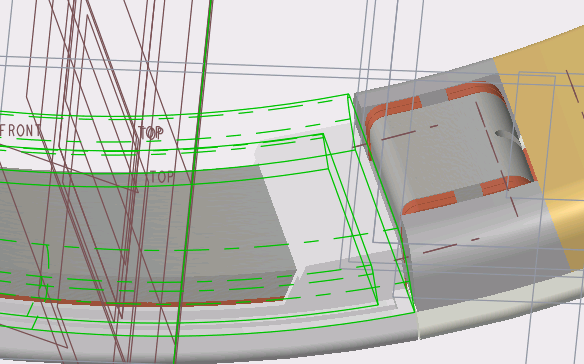Select the lower TOP datum plane label
Screen dimensions: 584x364
point(162,177)
